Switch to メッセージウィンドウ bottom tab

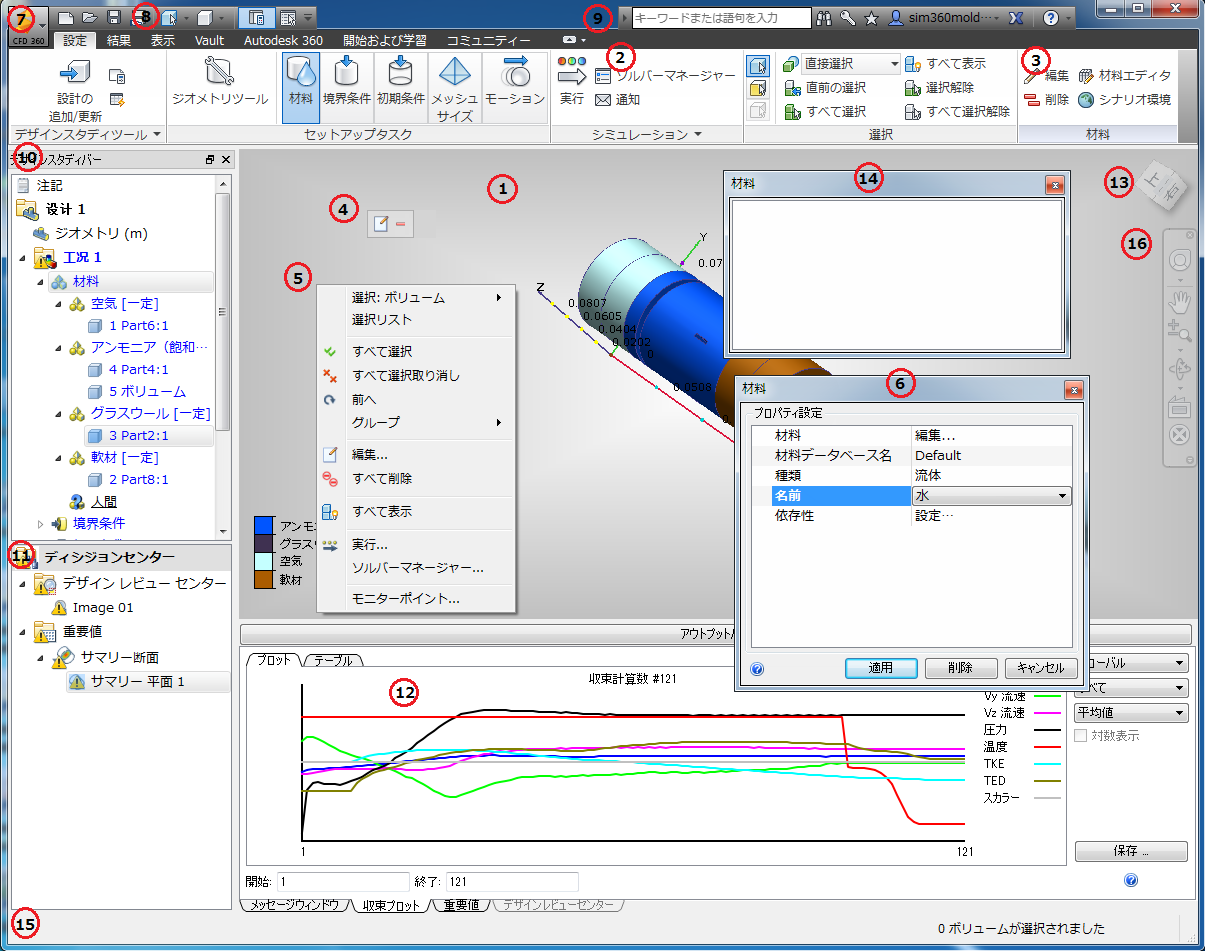click(294, 905)
